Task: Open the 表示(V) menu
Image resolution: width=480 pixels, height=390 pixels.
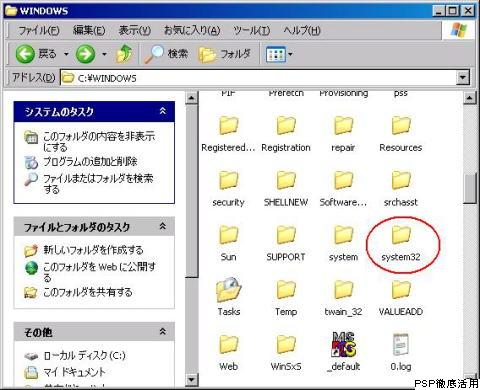Action: pyautogui.click(x=135, y=31)
